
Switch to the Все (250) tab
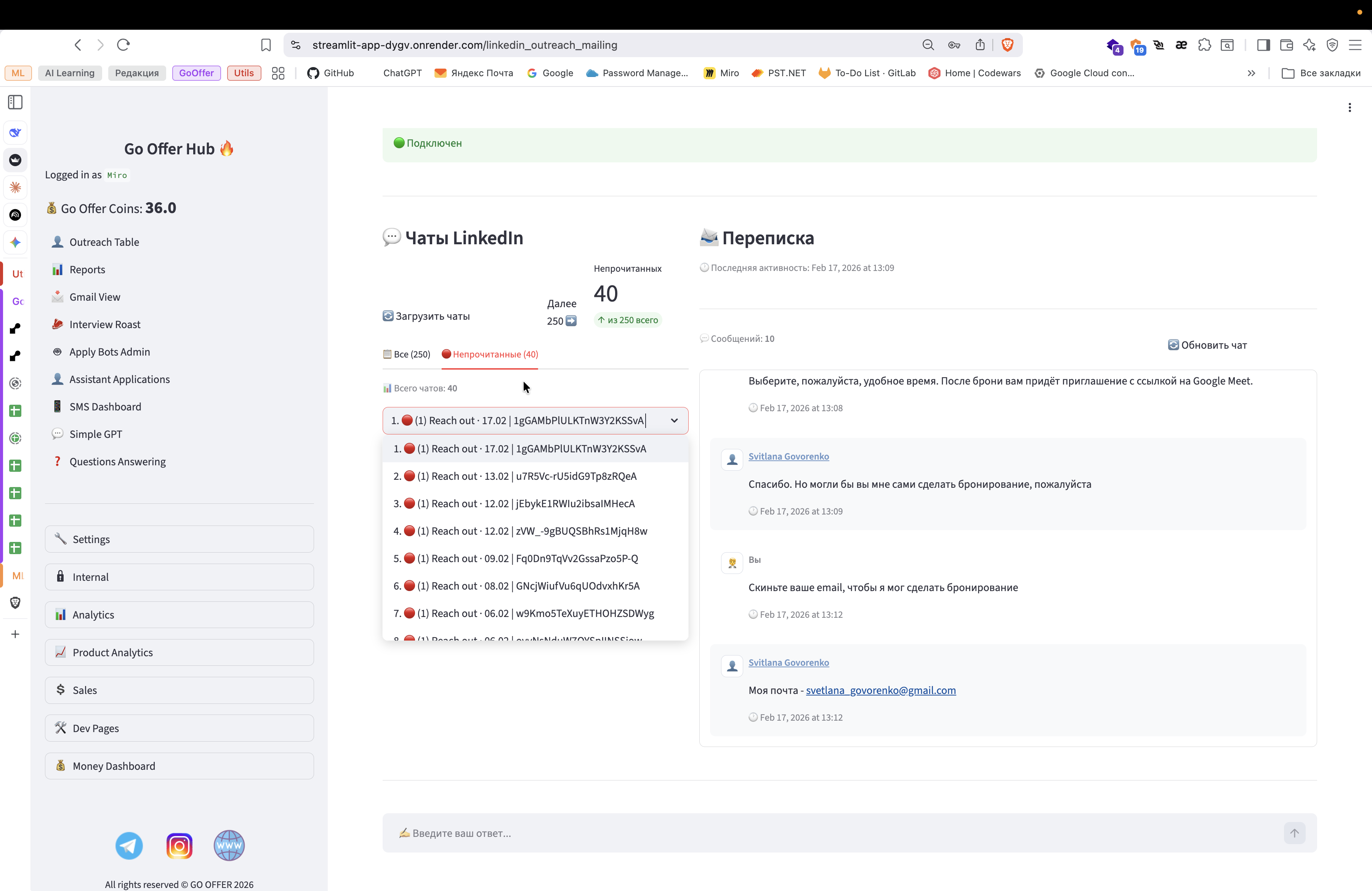(x=407, y=354)
